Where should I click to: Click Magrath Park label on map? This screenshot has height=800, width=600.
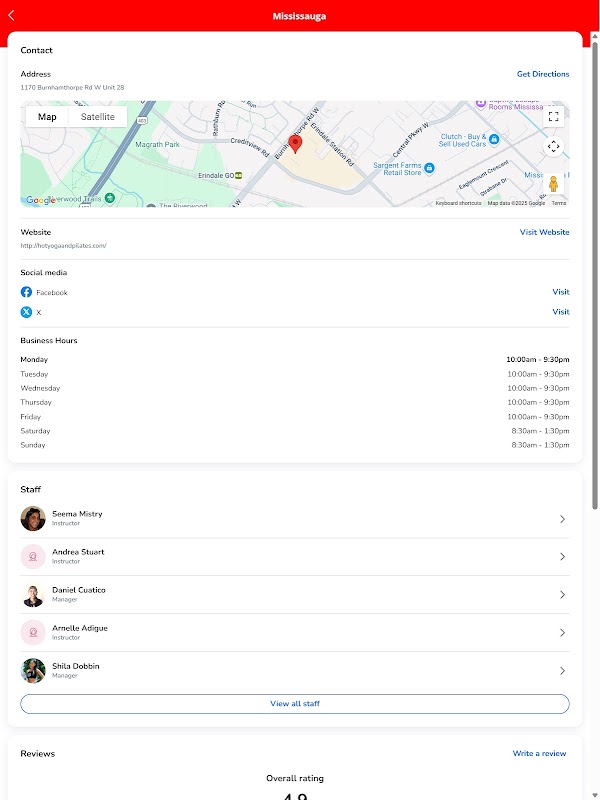click(157, 144)
